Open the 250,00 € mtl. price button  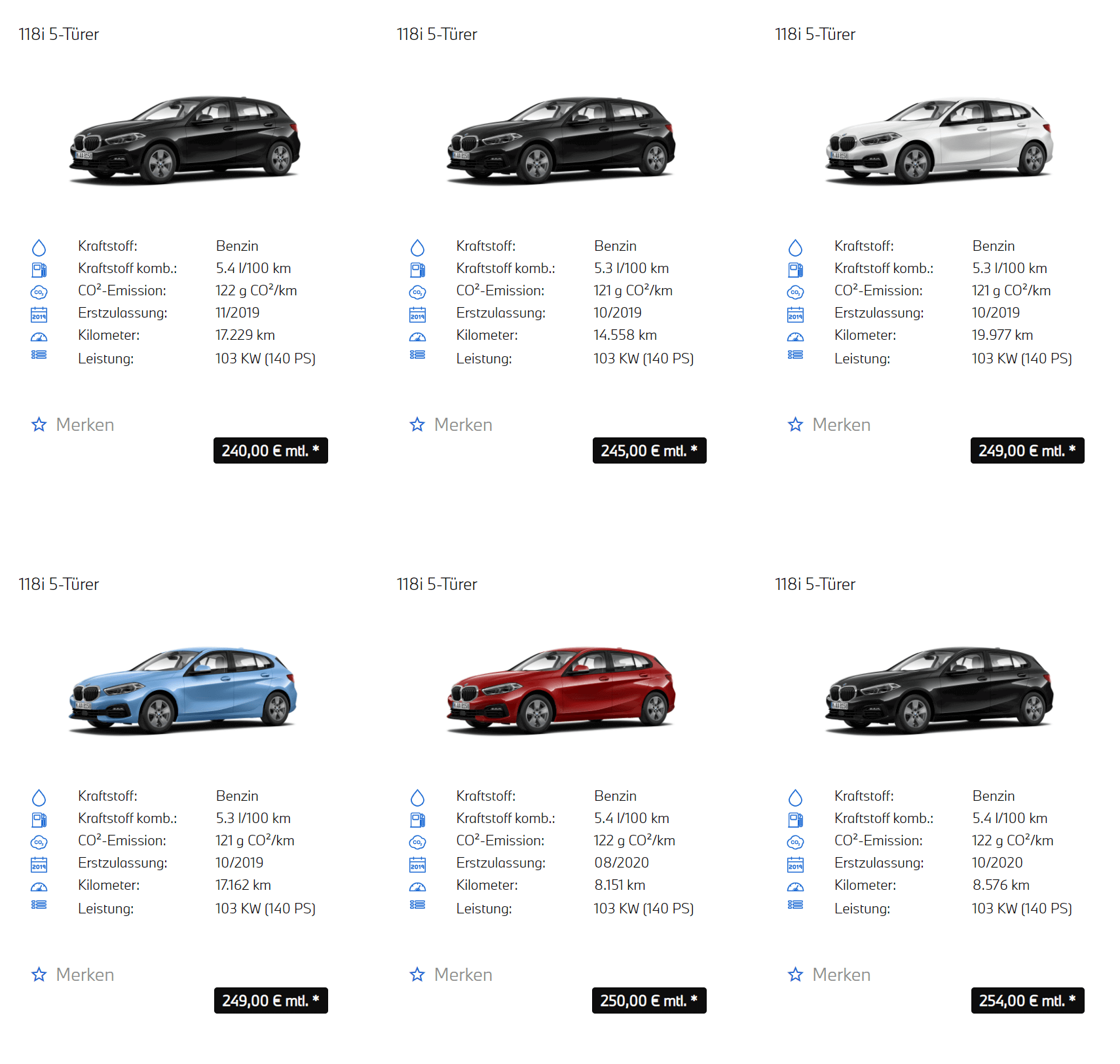[x=649, y=1000]
